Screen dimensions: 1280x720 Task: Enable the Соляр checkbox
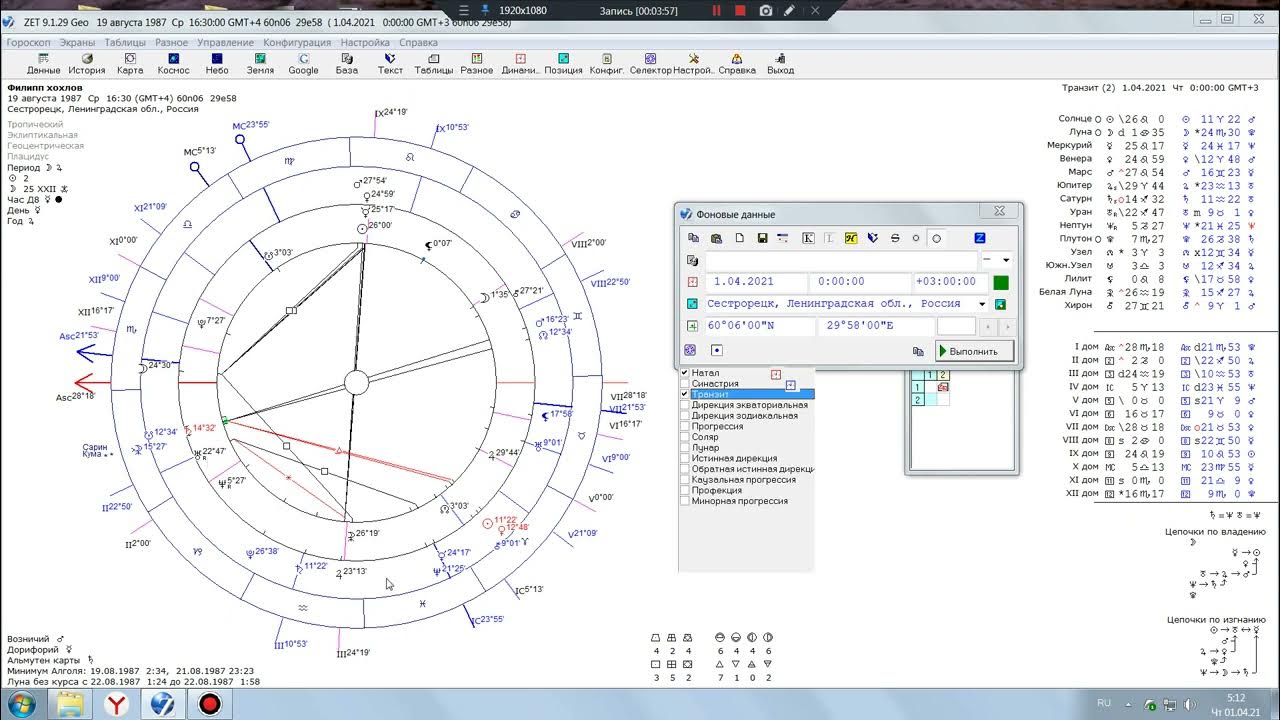pos(685,437)
